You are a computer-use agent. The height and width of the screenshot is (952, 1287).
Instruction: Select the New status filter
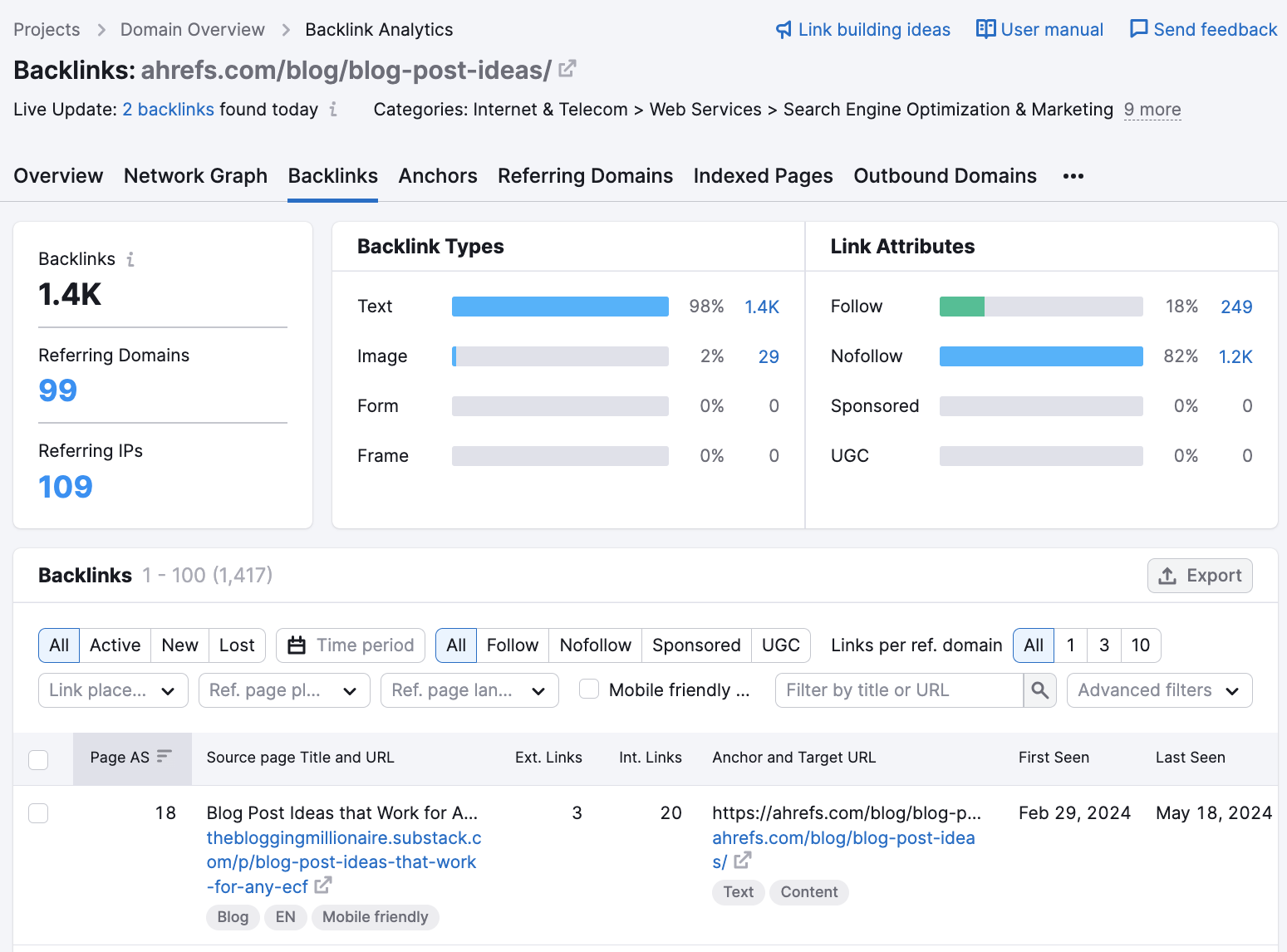coord(180,645)
